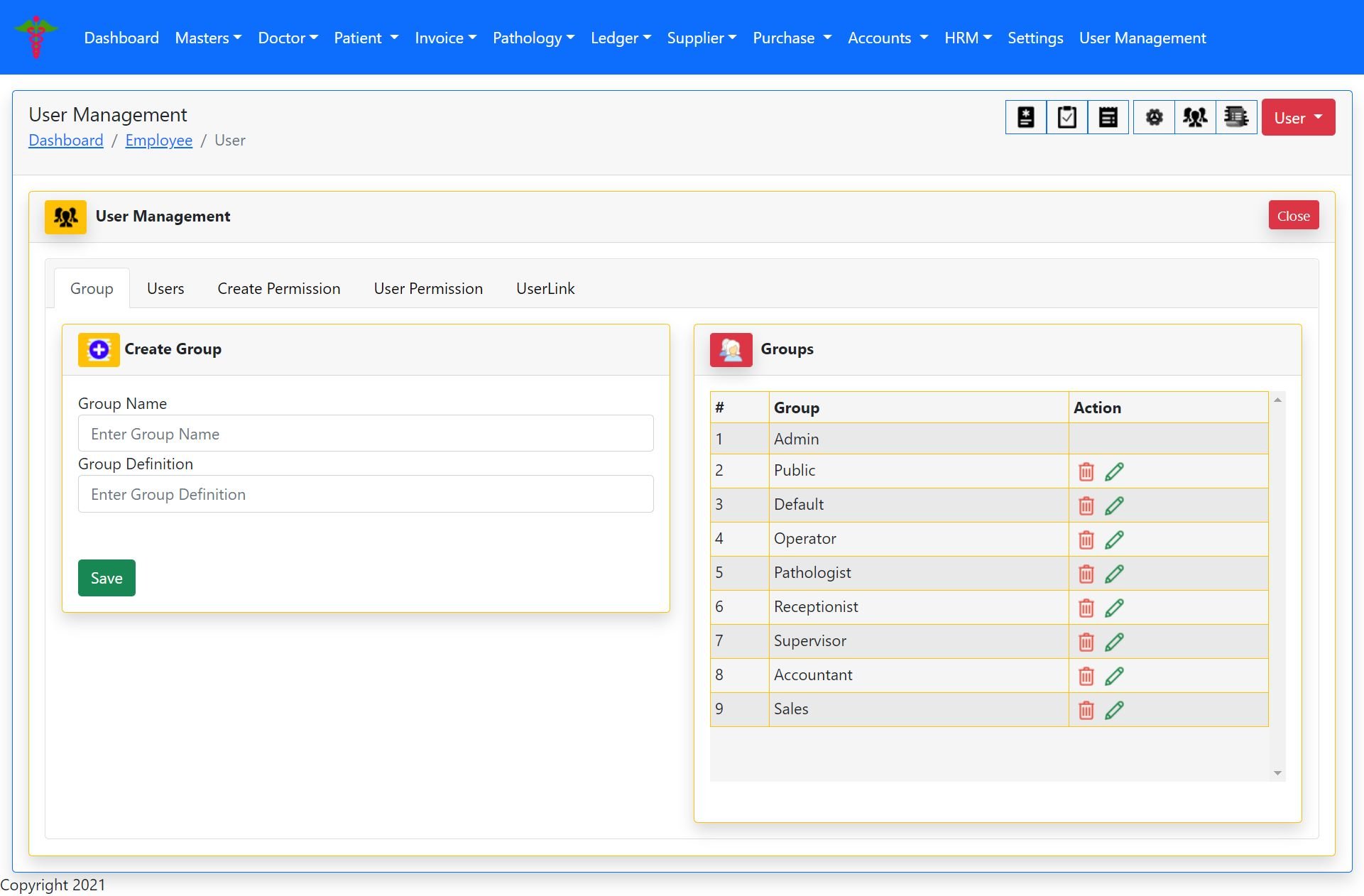This screenshot has width=1364, height=896.
Task: Click the medical ID card toolbar icon
Action: click(x=1025, y=117)
